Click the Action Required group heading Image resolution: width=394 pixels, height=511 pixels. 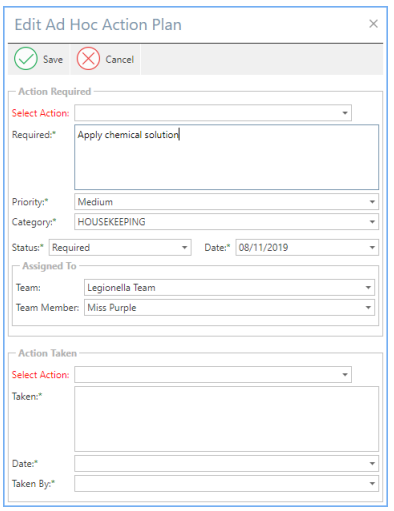tap(55, 92)
